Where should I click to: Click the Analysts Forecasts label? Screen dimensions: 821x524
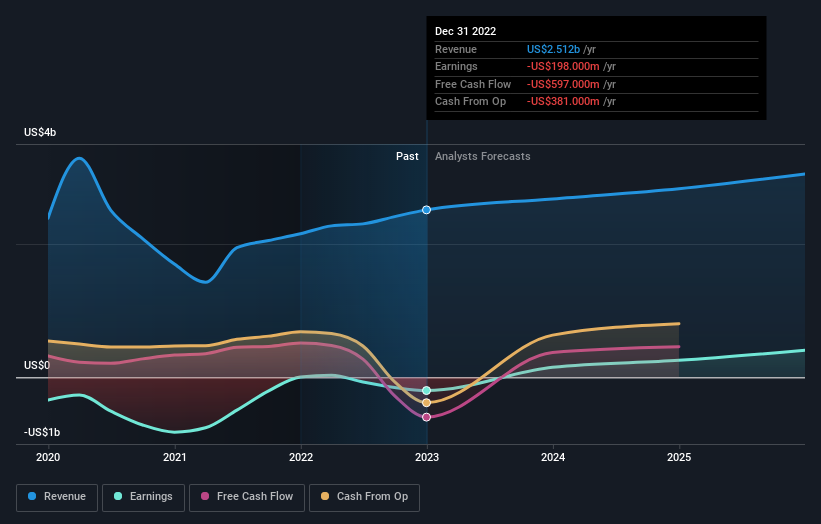pyautogui.click(x=483, y=156)
